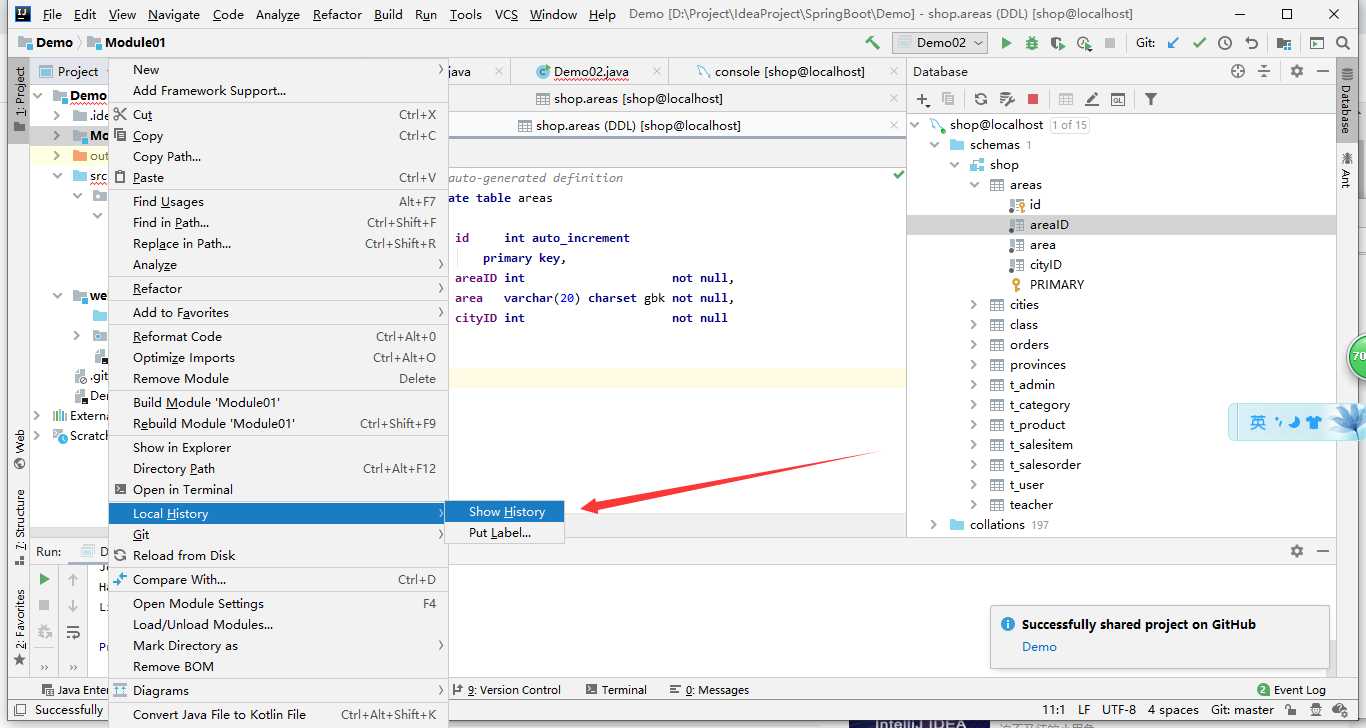This screenshot has height=728, width=1366.
Task: Toggle the Web tool window stripe
Action: pyautogui.click(x=19, y=449)
